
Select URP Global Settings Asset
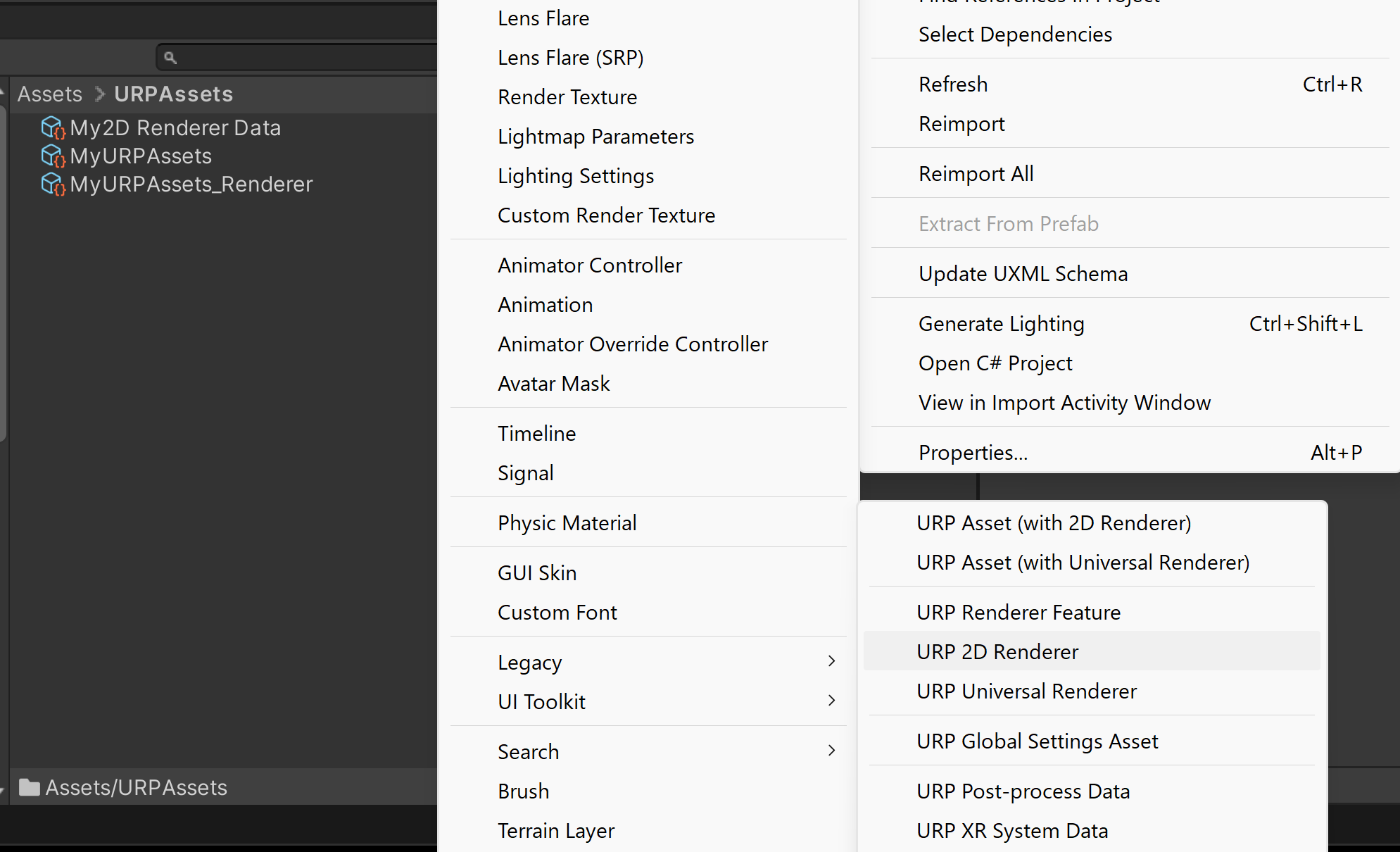(1037, 741)
